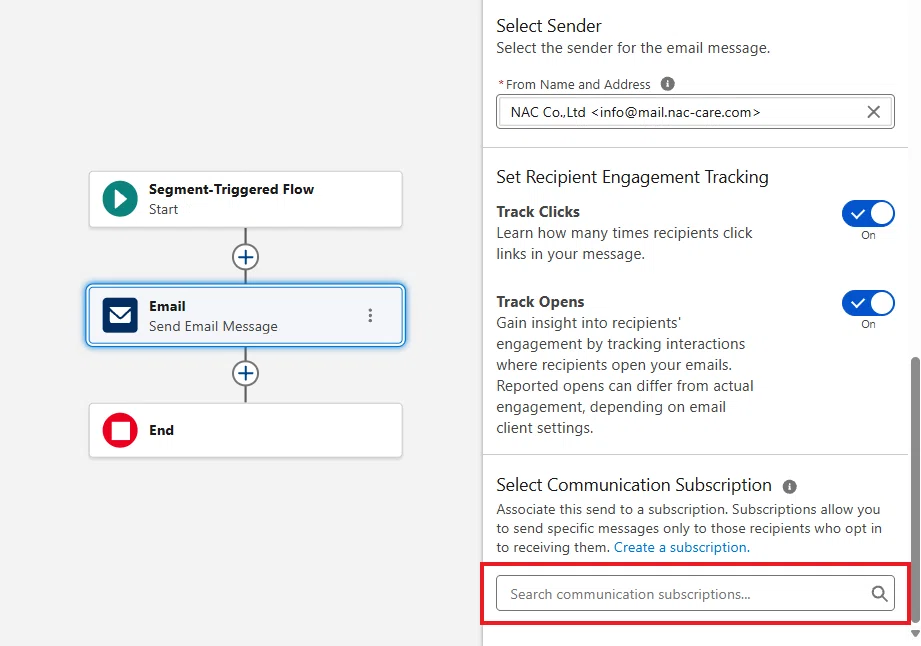The width and height of the screenshot is (921, 646).
Task: Click the From Name and Address combobox
Action: click(x=695, y=112)
